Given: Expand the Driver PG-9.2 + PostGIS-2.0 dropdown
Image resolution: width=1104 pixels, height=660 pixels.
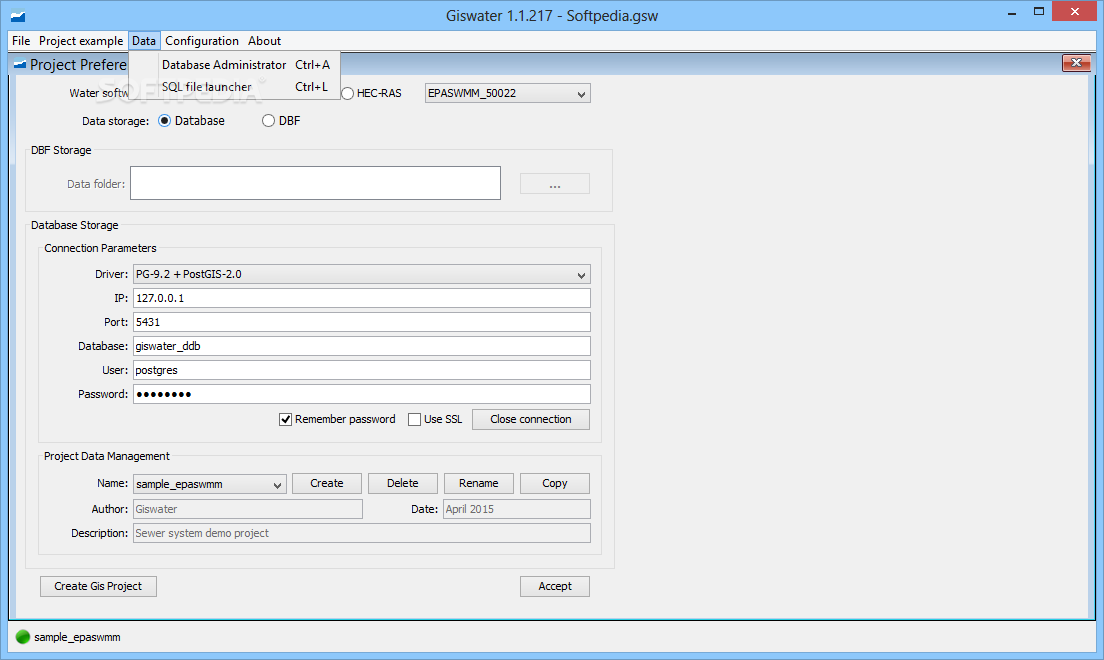Looking at the screenshot, I should pos(362,274).
